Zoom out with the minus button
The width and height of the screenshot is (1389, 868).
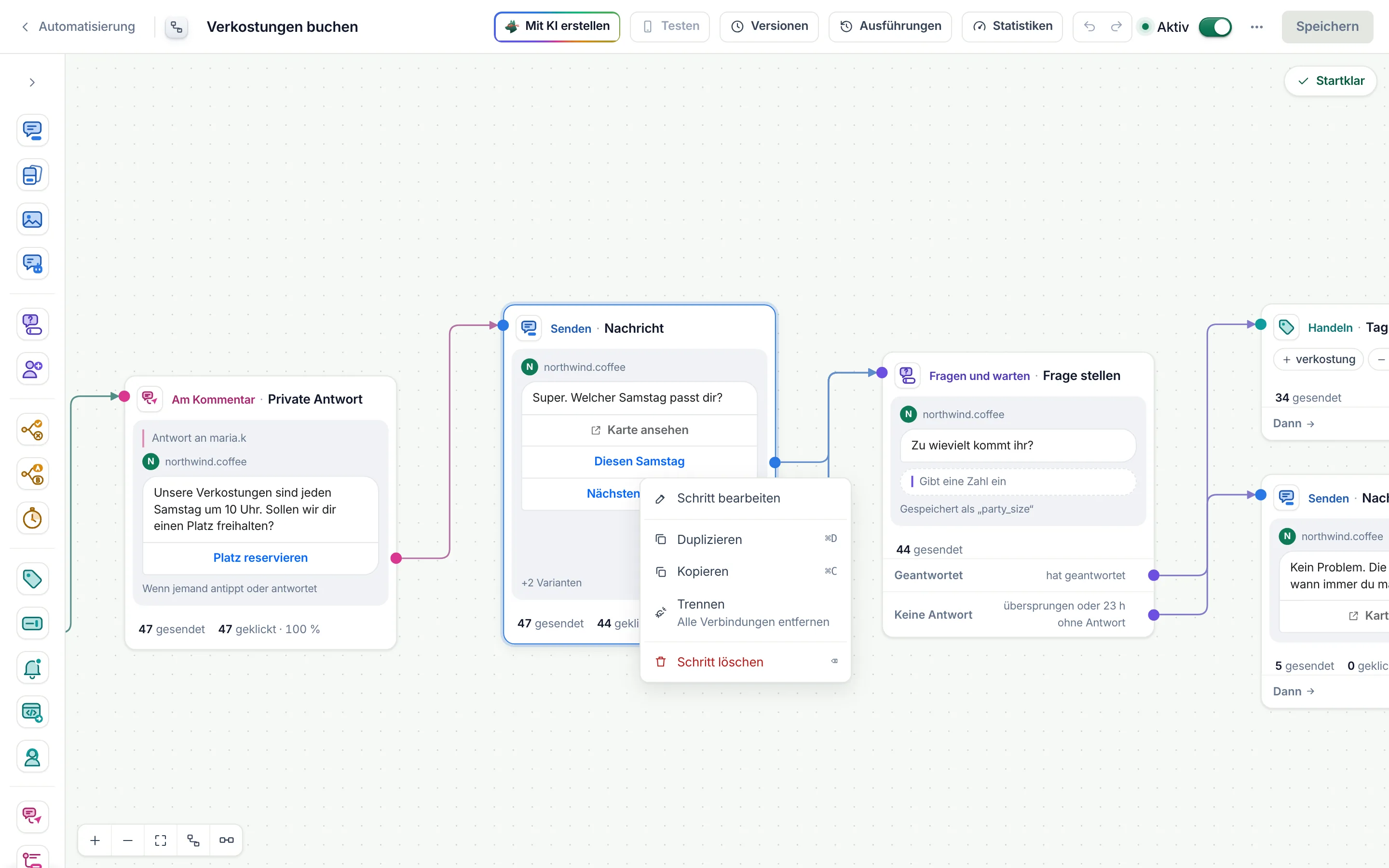click(128, 840)
